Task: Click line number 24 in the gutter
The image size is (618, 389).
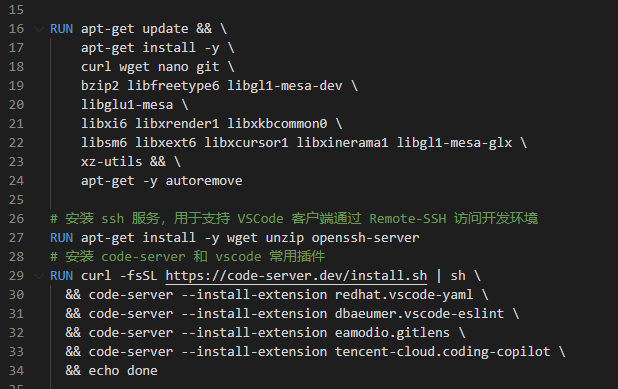Action: coord(16,181)
